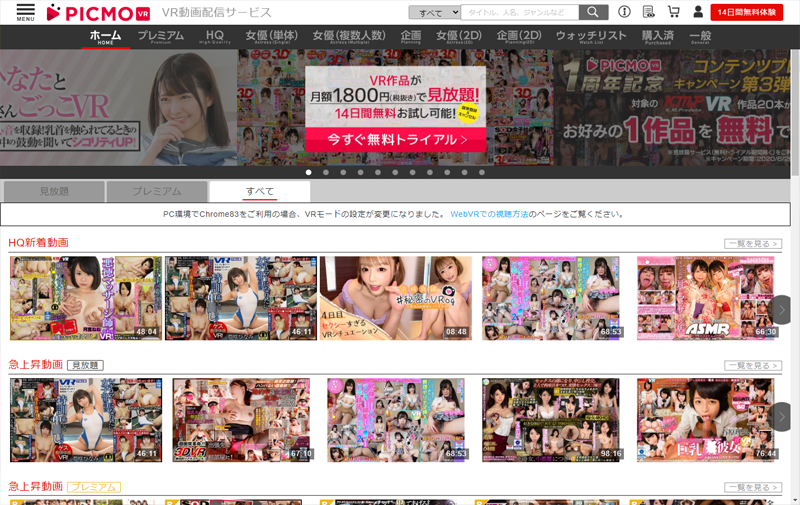Select the last banner carousel dot

point(482,172)
